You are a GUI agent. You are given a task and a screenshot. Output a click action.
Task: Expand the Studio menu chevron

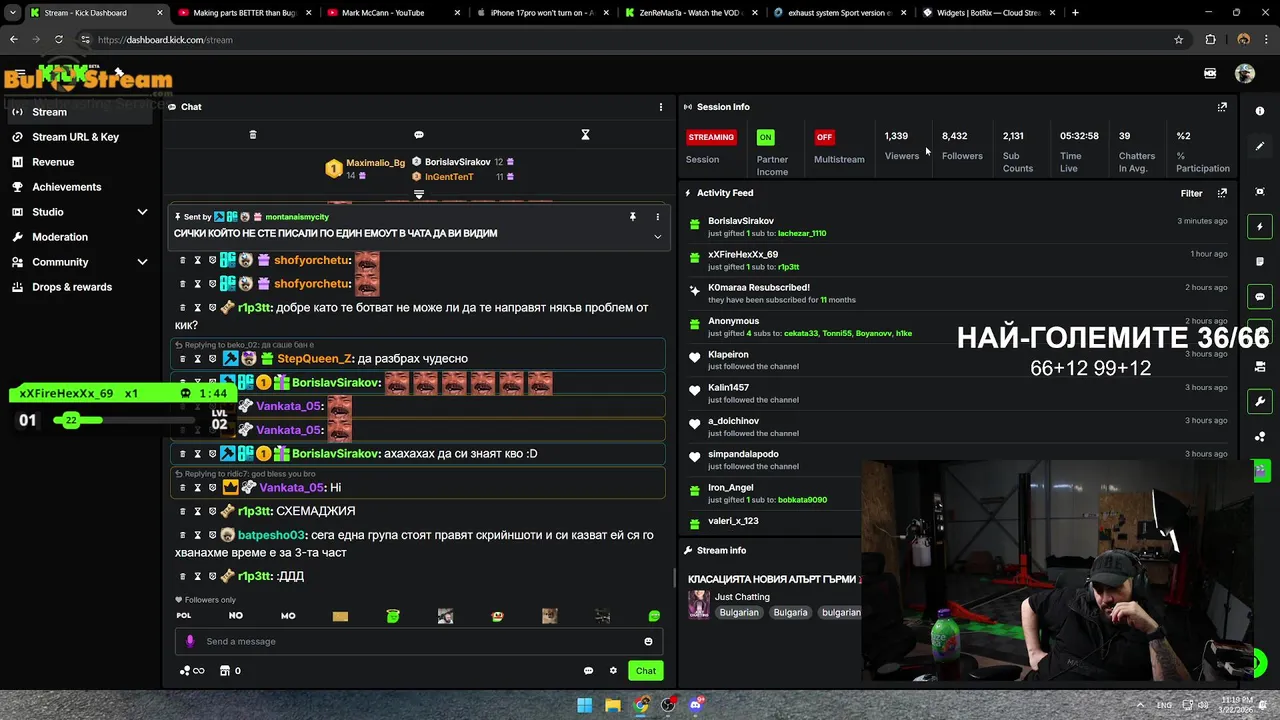tap(142, 212)
